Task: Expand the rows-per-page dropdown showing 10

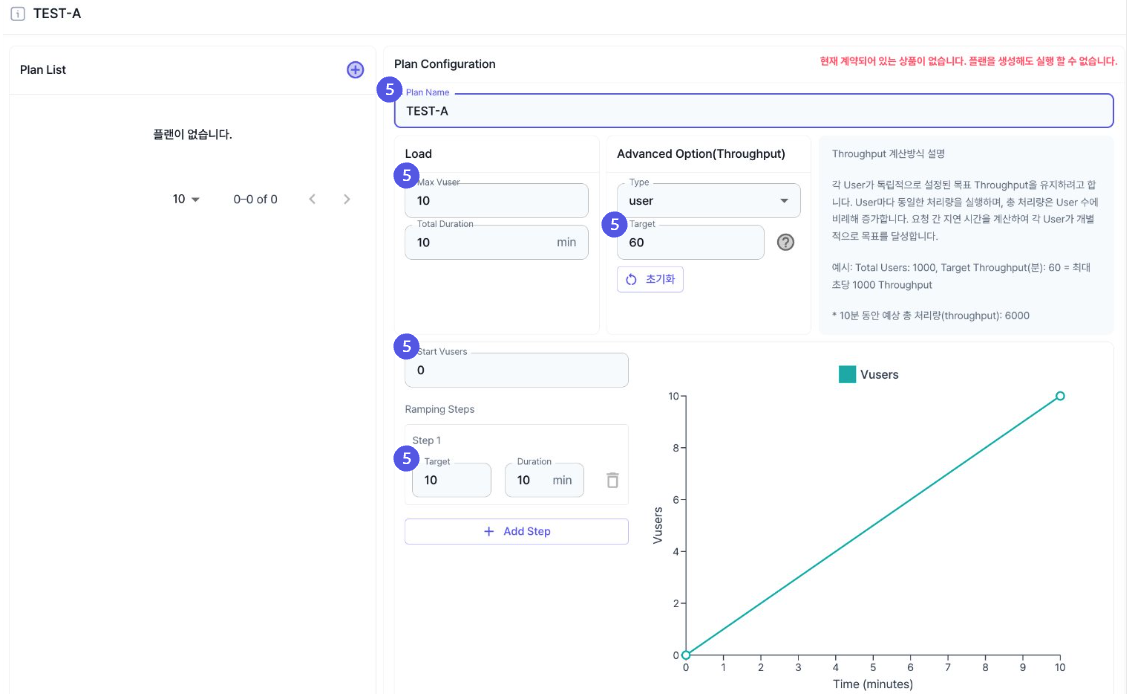Action: [x=186, y=199]
